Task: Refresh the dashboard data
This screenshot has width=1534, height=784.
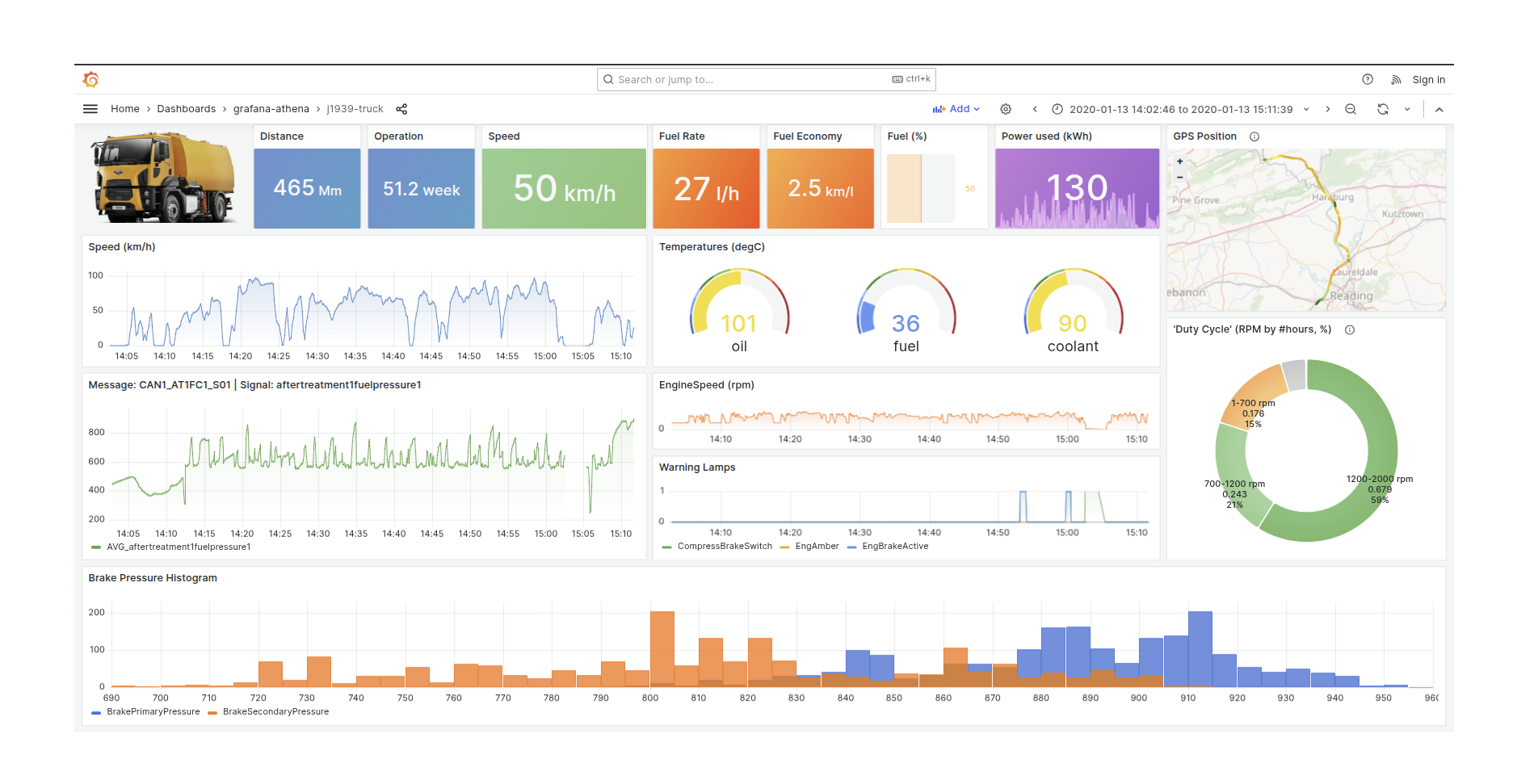Action: point(1382,108)
